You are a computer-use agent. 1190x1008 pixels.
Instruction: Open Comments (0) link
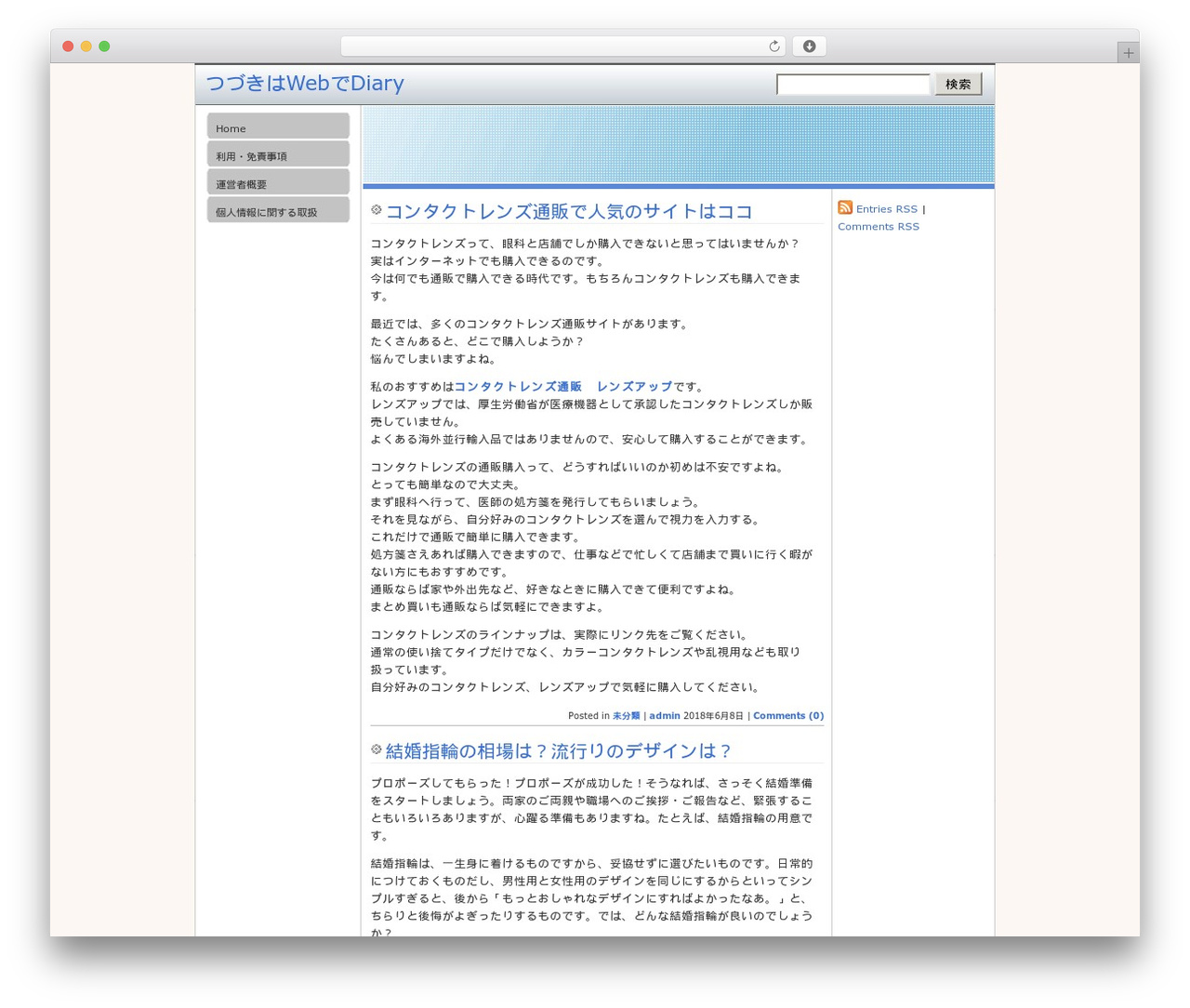(788, 716)
